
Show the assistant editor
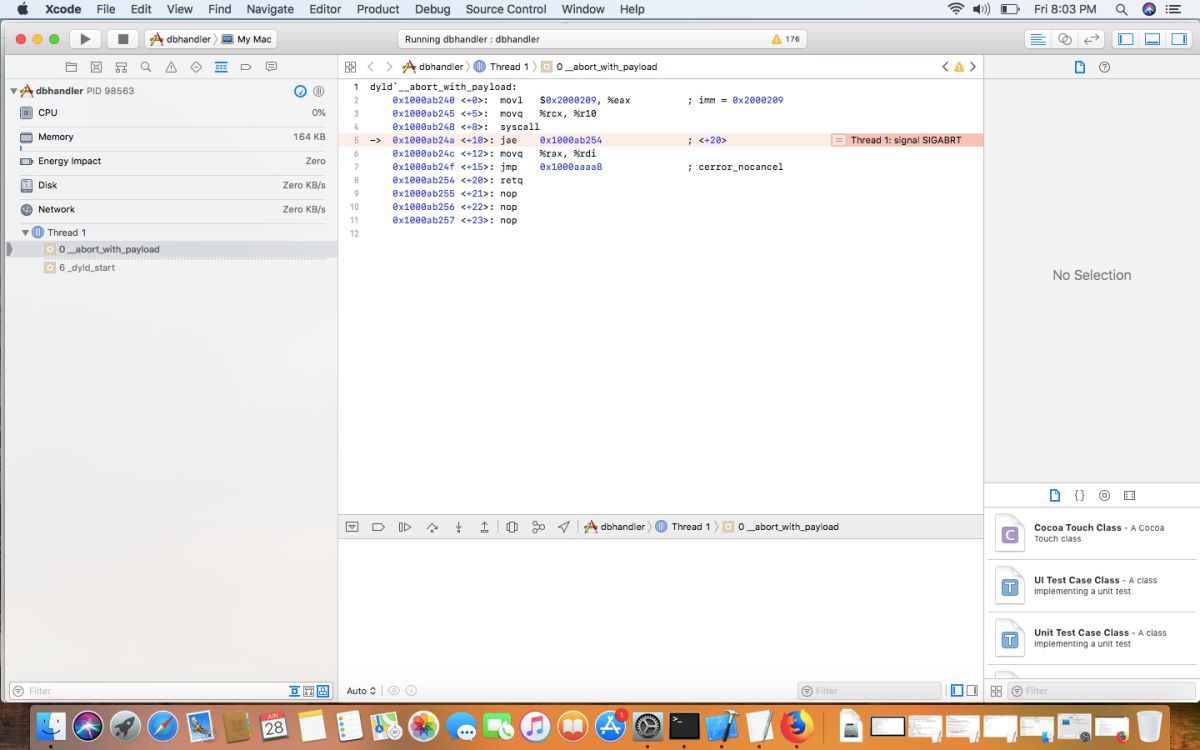[1065, 39]
